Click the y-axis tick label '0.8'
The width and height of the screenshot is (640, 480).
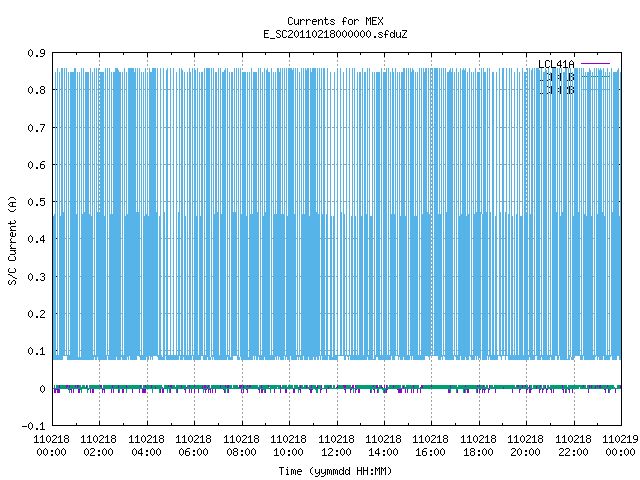click(36, 90)
